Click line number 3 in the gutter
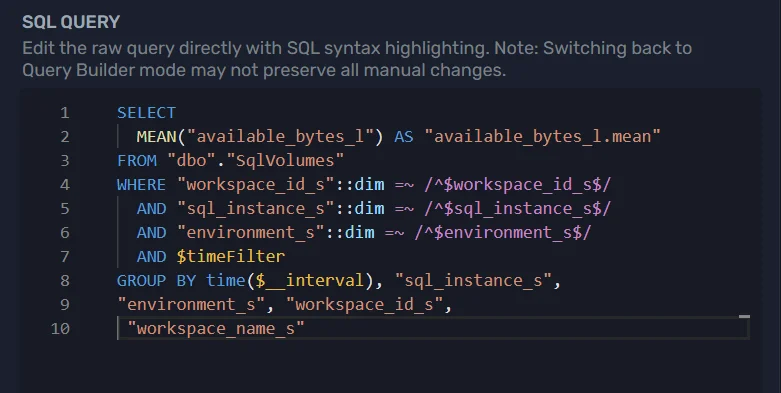 (x=65, y=160)
